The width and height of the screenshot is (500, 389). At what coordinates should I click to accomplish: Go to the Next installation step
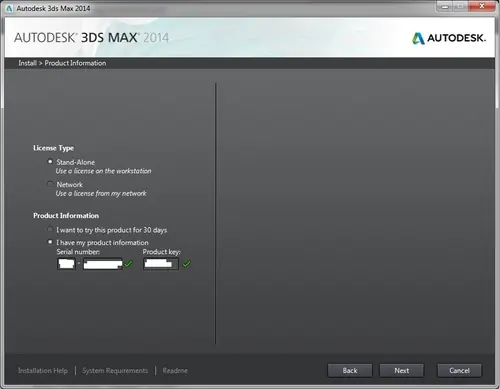pyautogui.click(x=401, y=370)
